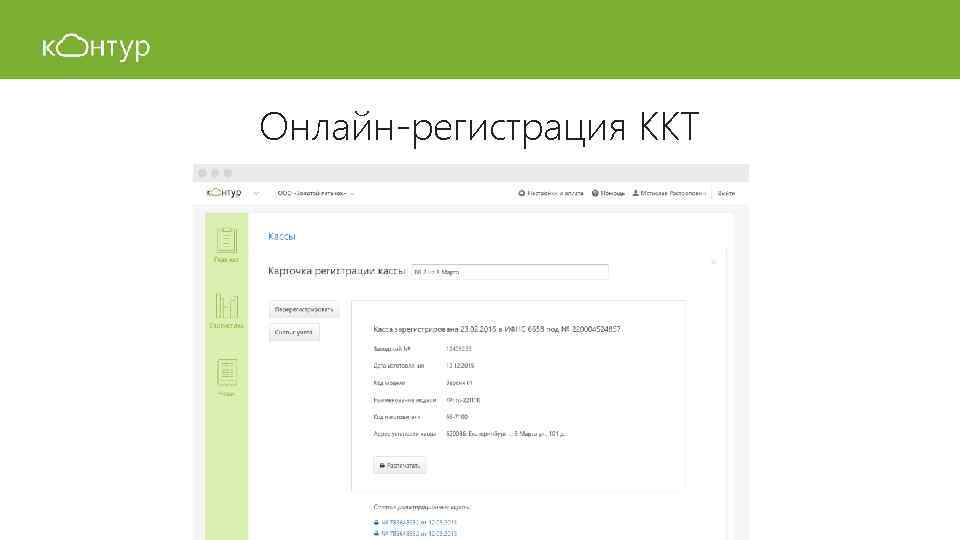Click the Перерегистрировать button
Viewport: 960px width, 540px height.
(304, 309)
